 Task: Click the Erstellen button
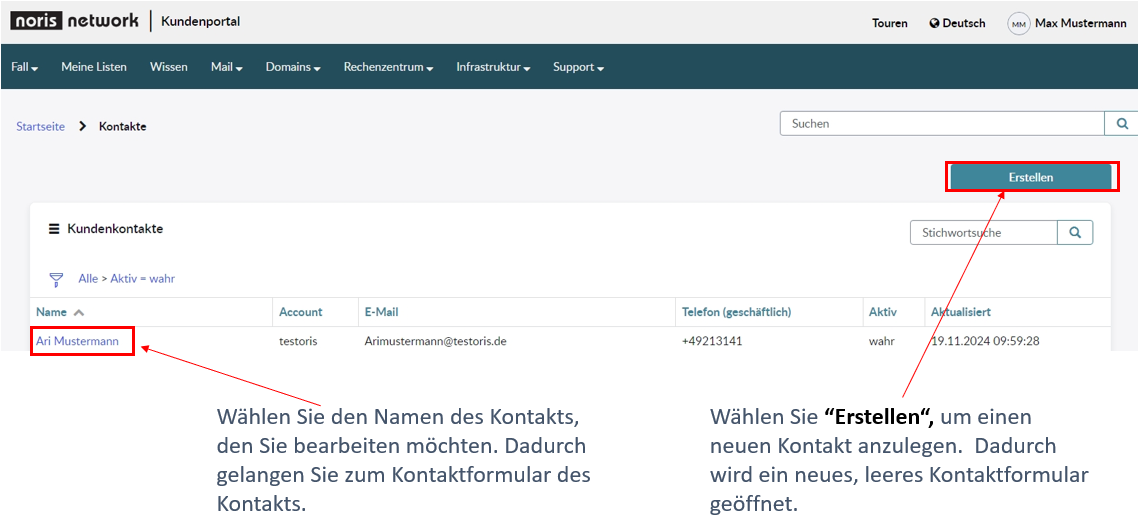click(1031, 177)
